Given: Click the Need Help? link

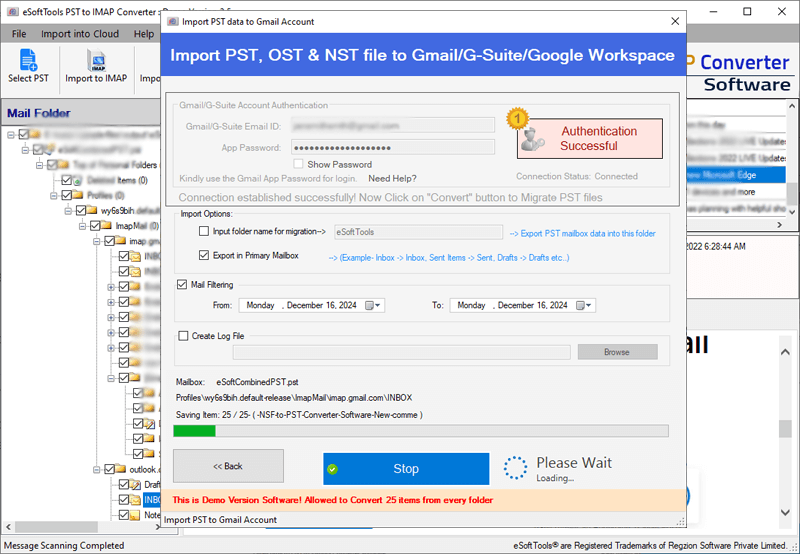Looking at the screenshot, I should click(x=392, y=178).
